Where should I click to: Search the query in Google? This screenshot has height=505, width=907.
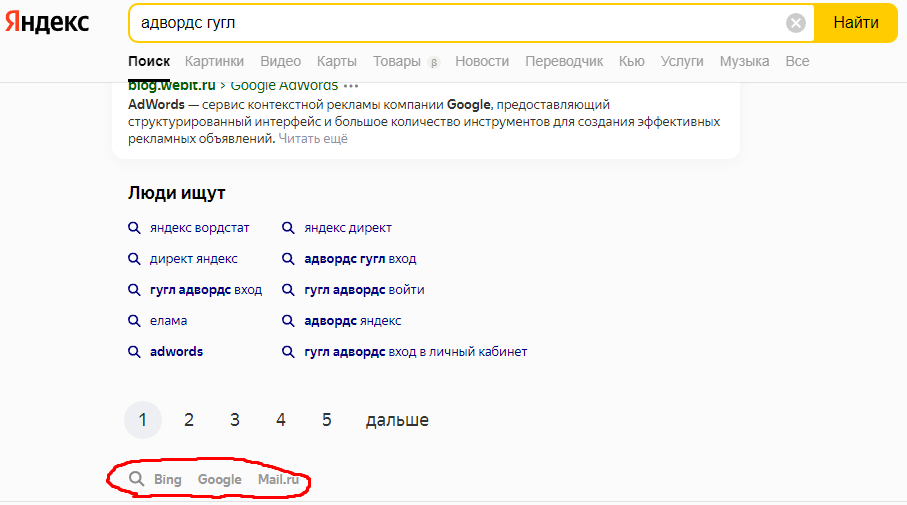[219, 480]
